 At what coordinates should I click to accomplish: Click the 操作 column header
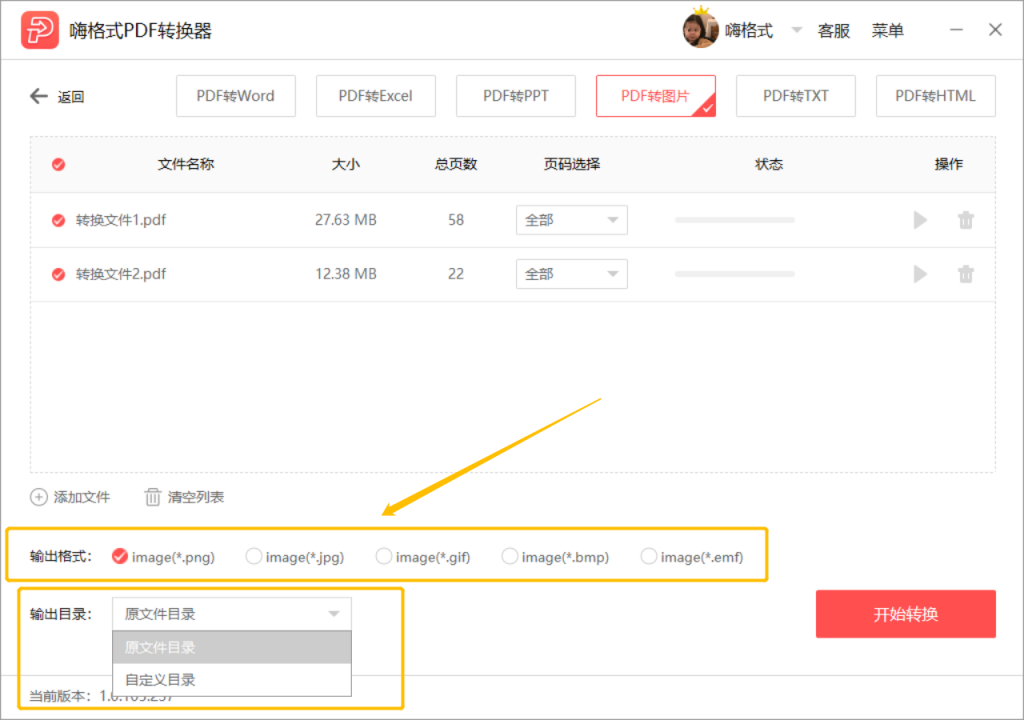click(x=948, y=164)
